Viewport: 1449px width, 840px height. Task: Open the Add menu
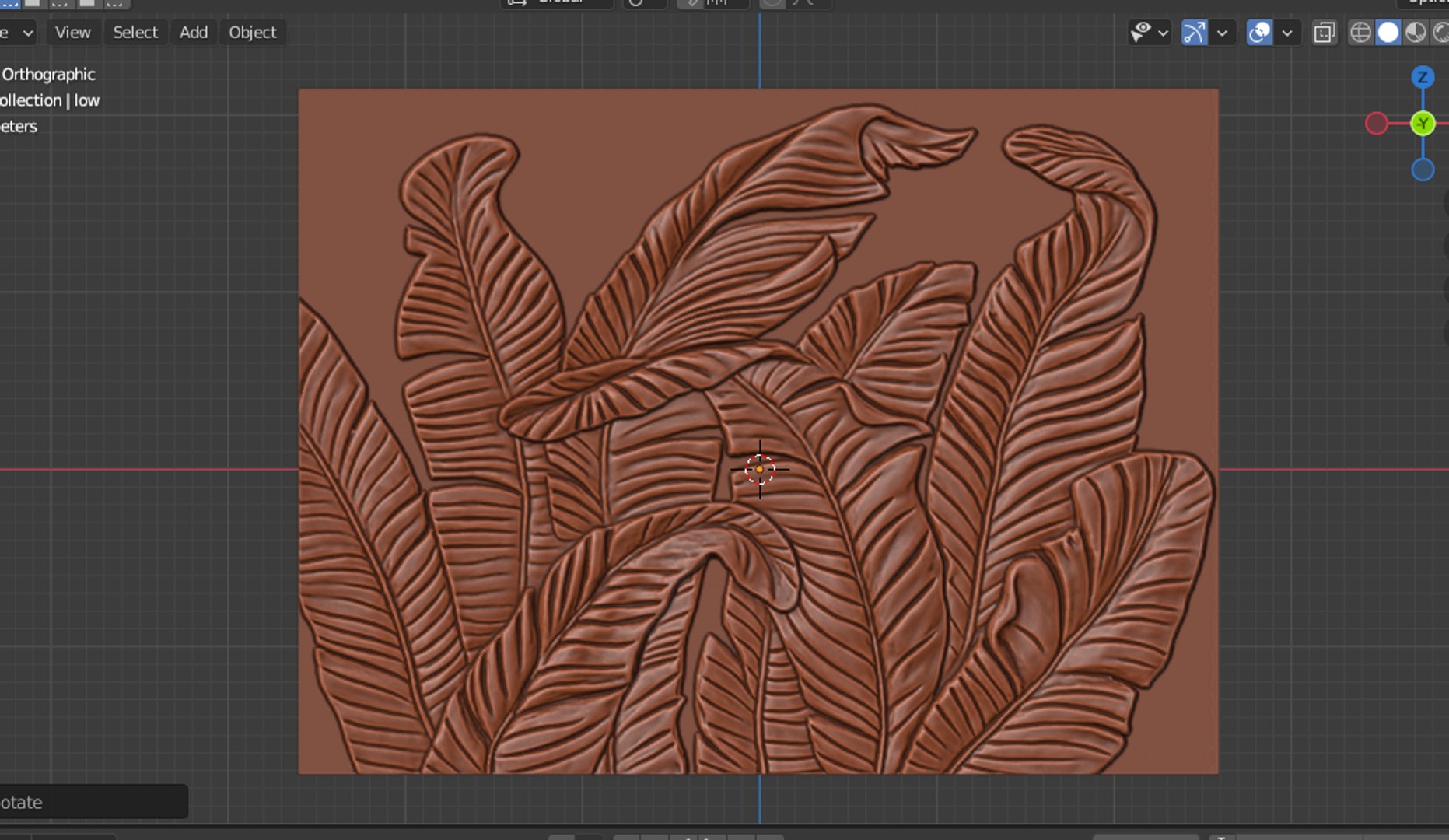click(x=194, y=33)
